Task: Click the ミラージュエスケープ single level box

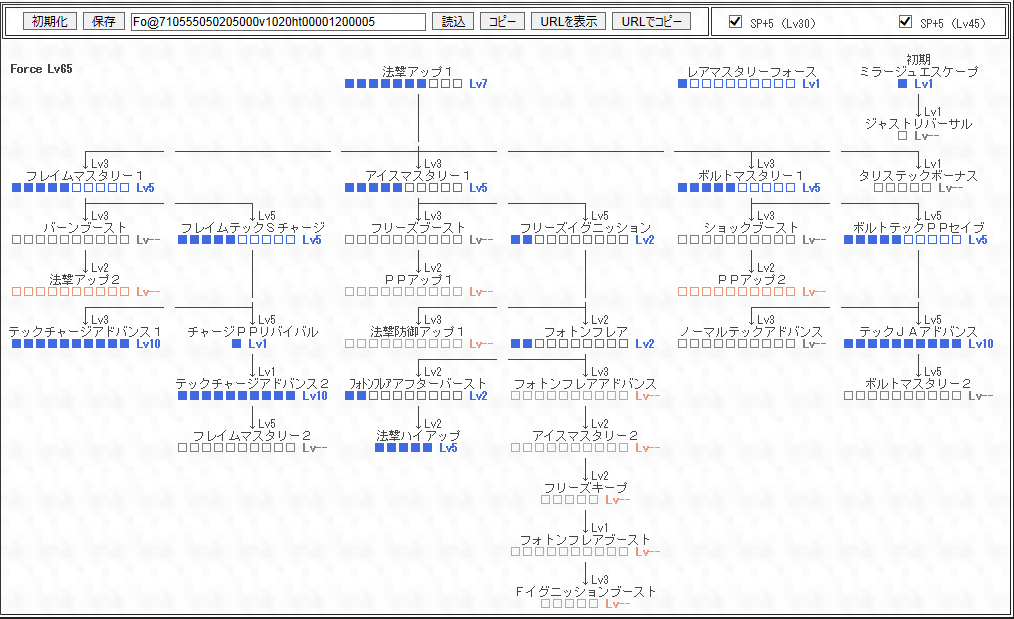Action: click(903, 83)
